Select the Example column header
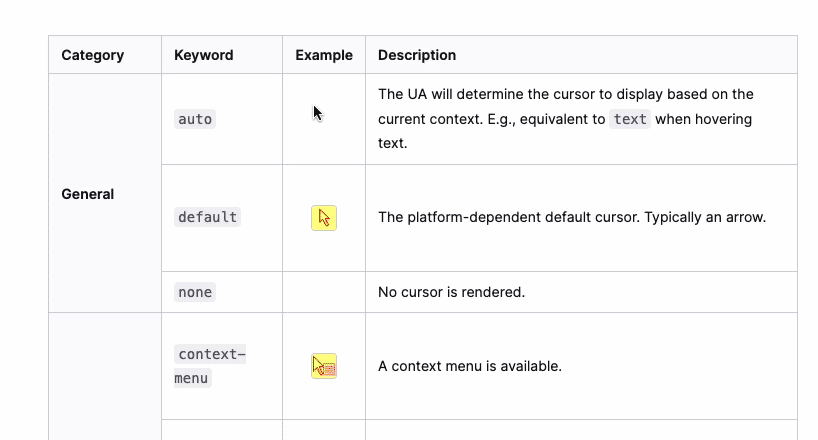The width and height of the screenshot is (818, 440). click(x=324, y=55)
